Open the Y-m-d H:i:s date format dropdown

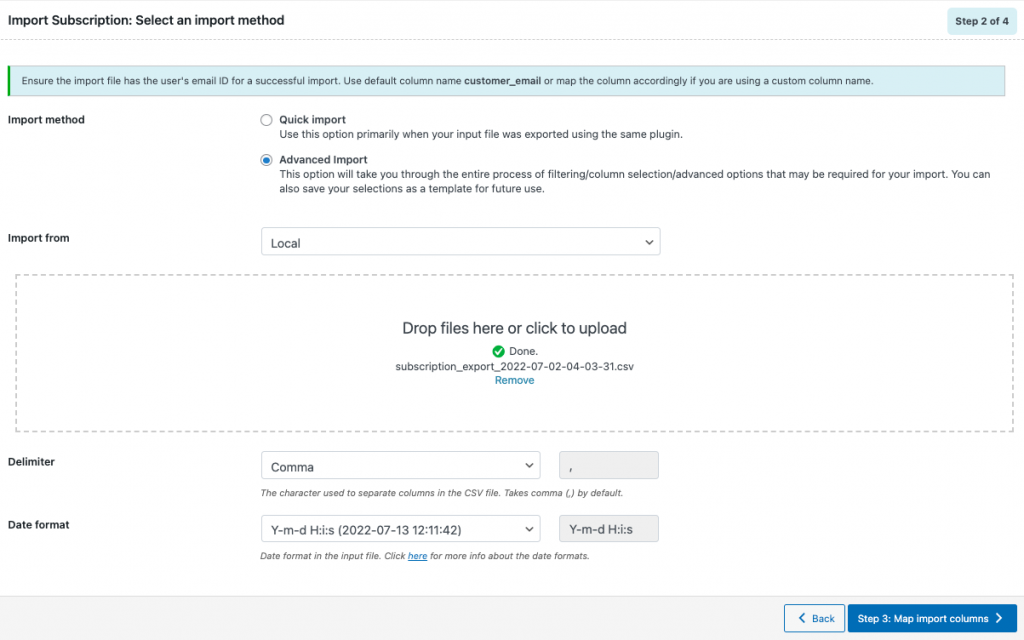pyautogui.click(x=400, y=529)
